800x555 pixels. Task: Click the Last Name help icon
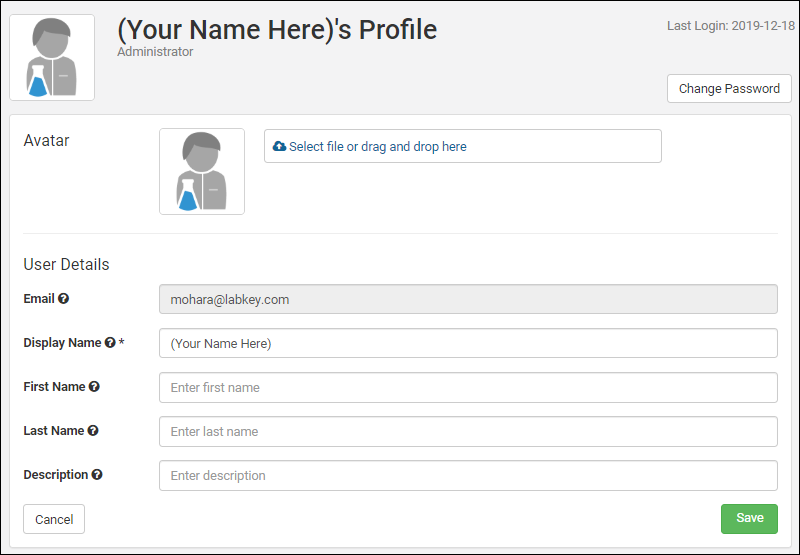pos(93,431)
